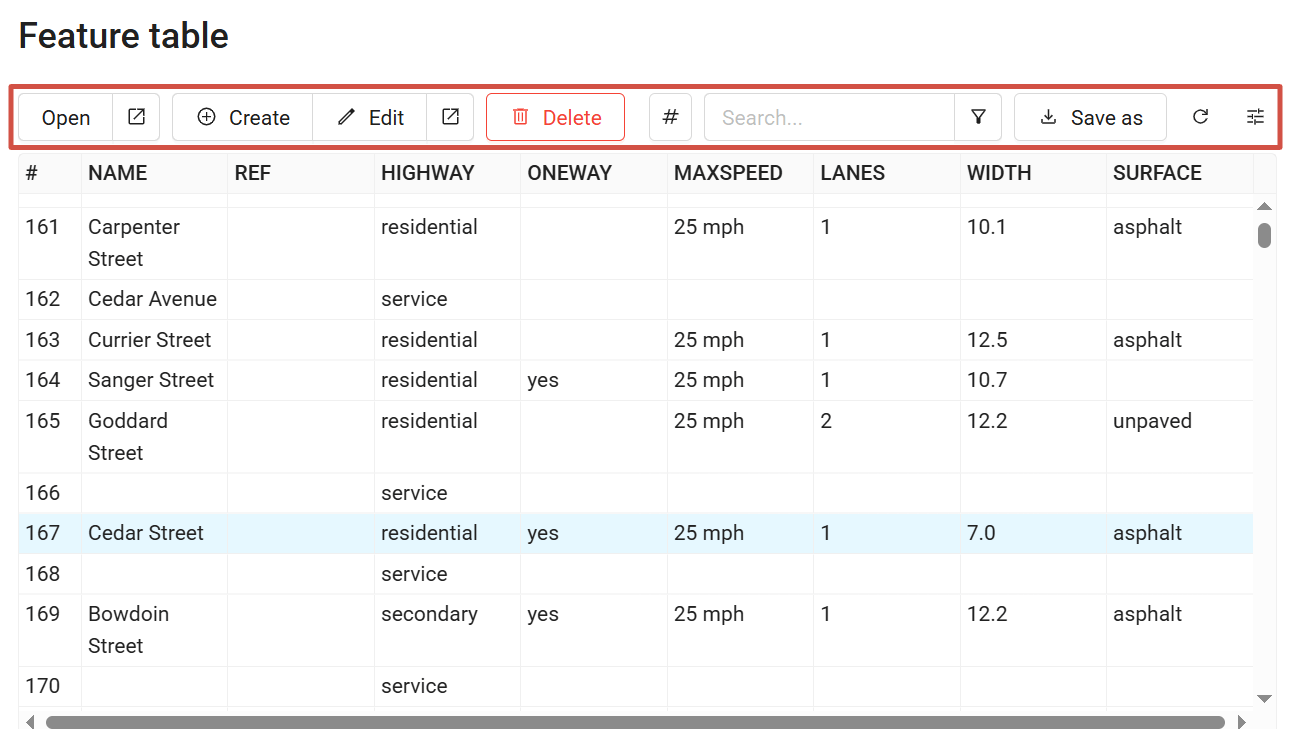Open the filter funnel icon

(978, 117)
